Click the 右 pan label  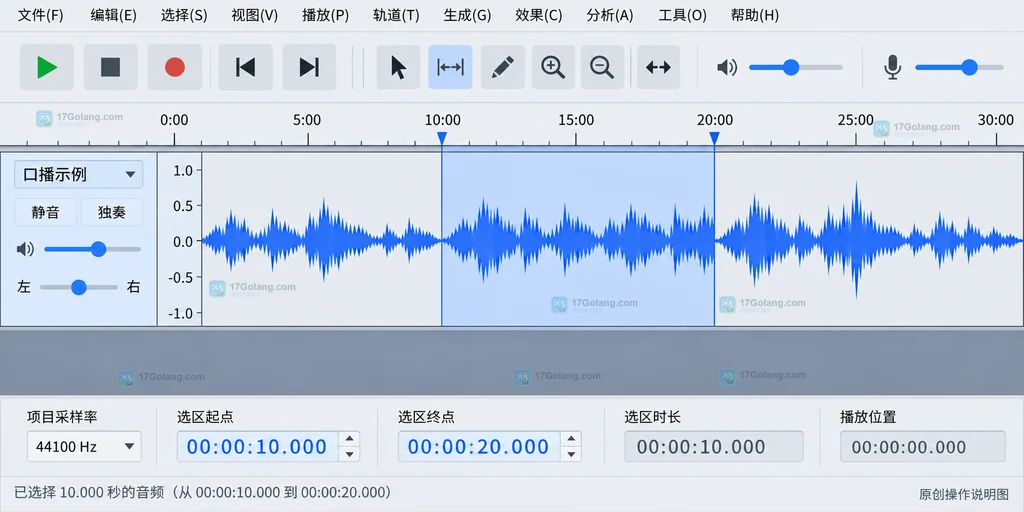coord(134,287)
